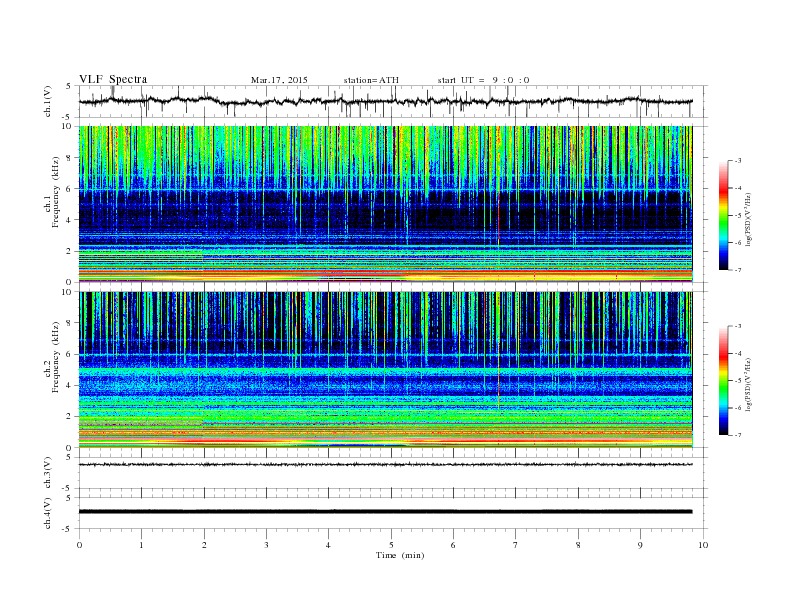Click the "VLF Spectra" plot title

[113, 79]
